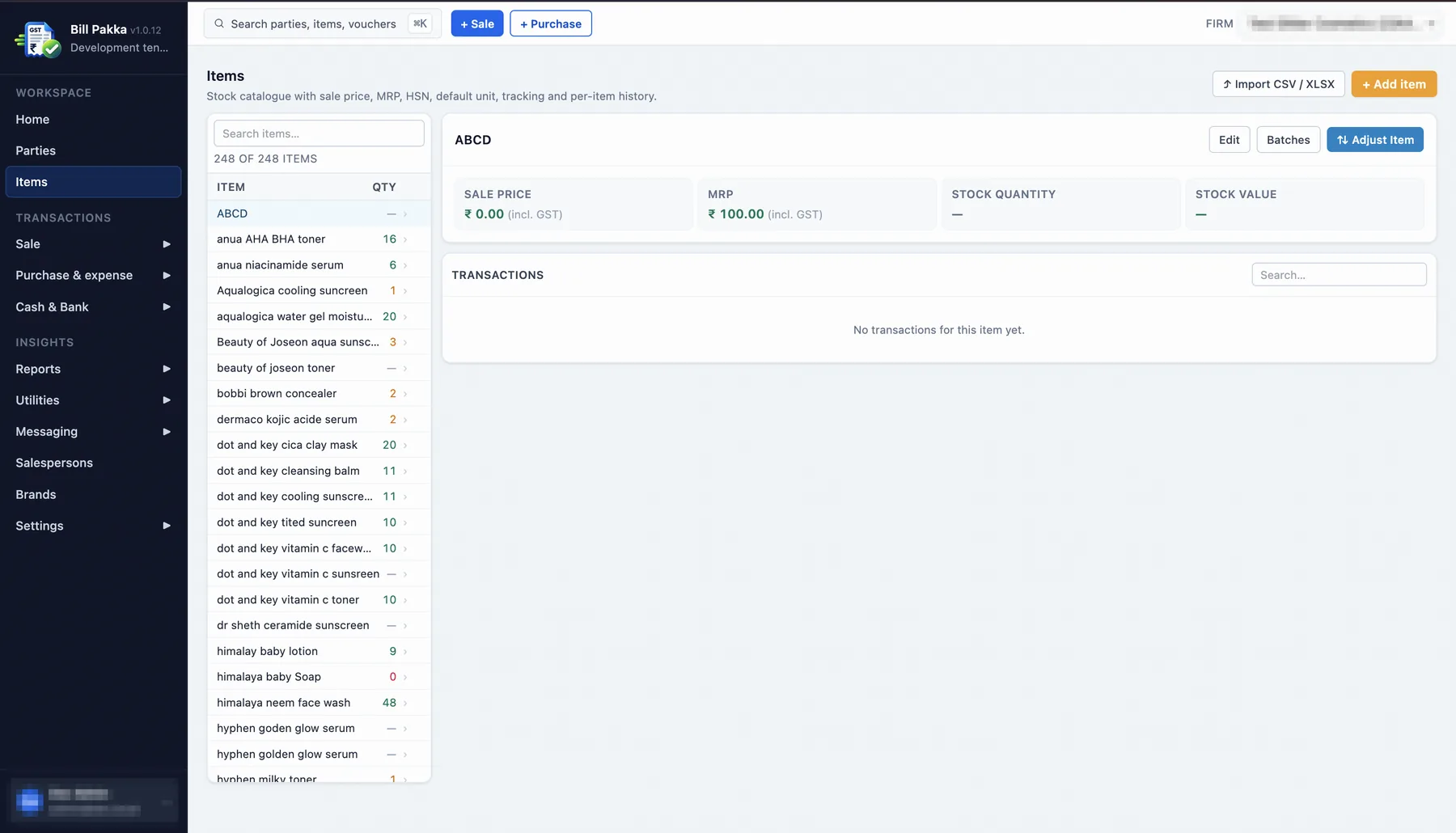This screenshot has width=1456, height=833.
Task: Select himalaya neem face wash
Action: (x=319, y=703)
